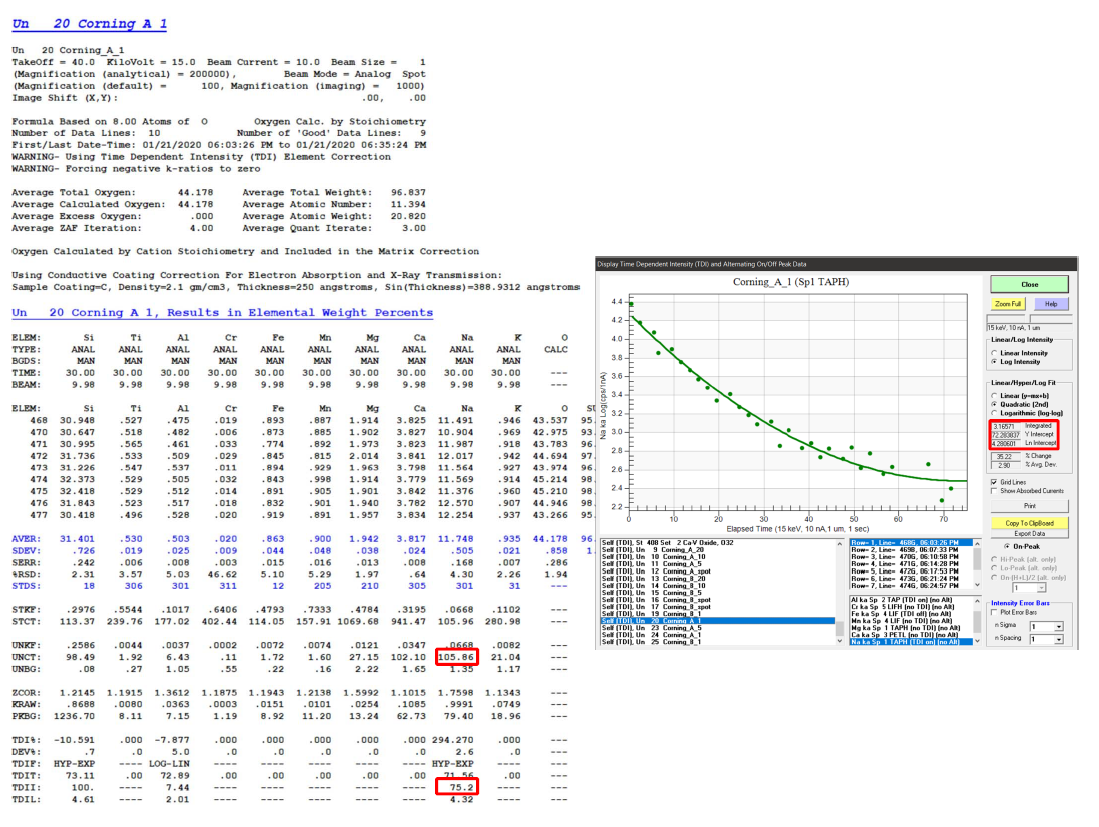Viewport: 1099px width, 827px height.
Task: Expand the n Spacing dropdown
Action: [1058, 638]
